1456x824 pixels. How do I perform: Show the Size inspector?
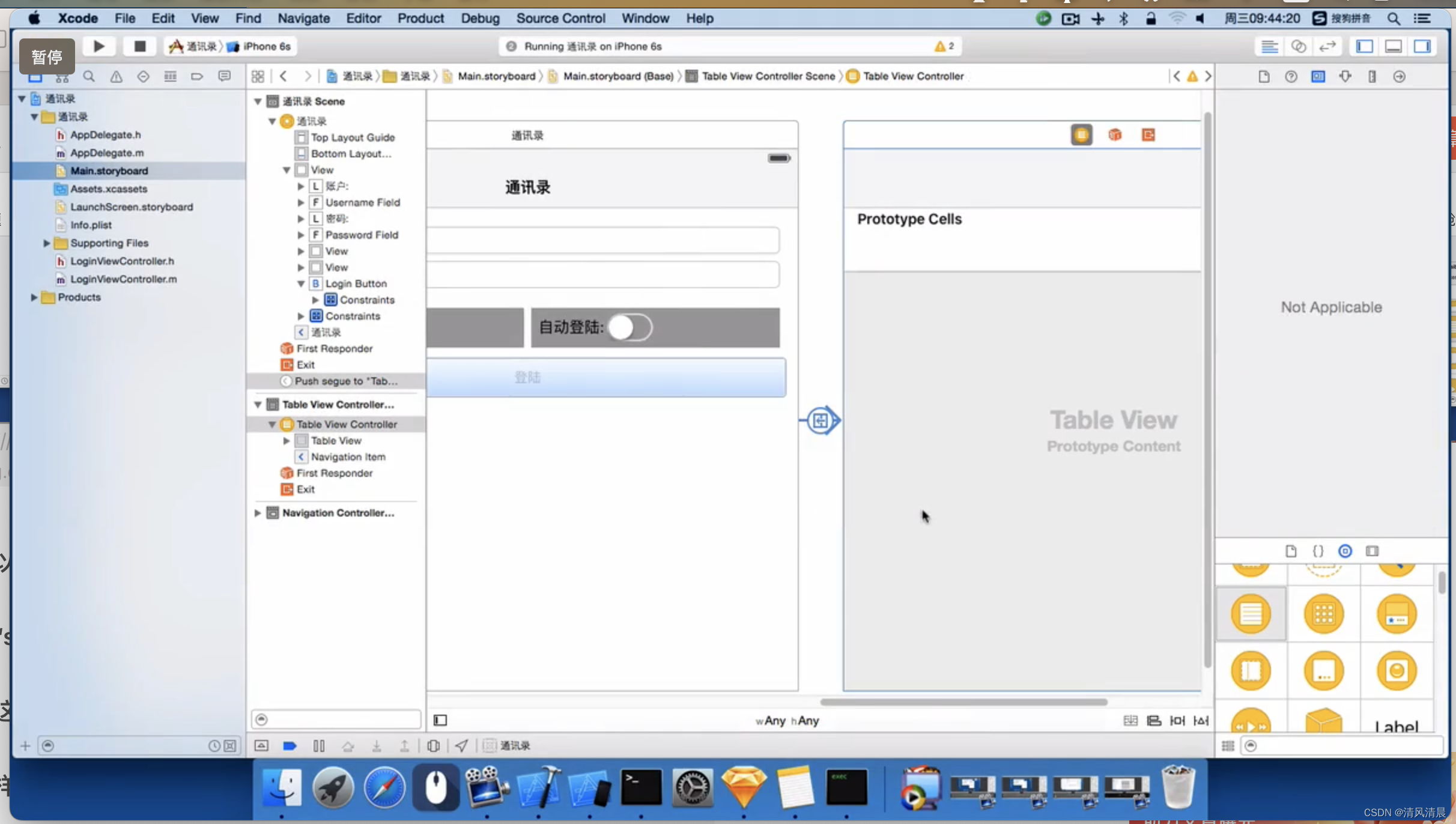tap(1372, 76)
